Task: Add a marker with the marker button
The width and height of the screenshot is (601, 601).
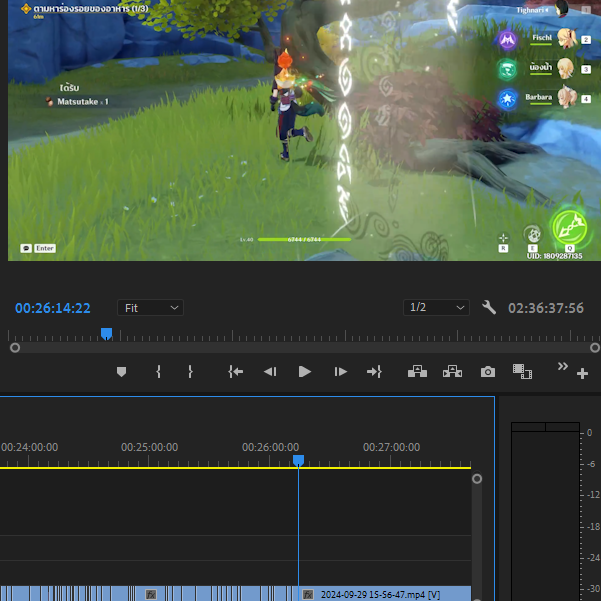Action: tap(122, 371)
